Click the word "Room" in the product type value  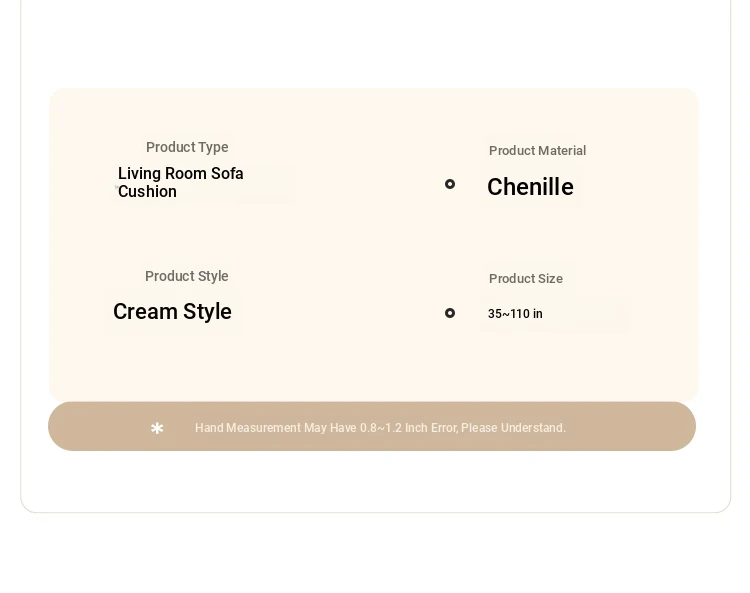click(x=187, y=174)
